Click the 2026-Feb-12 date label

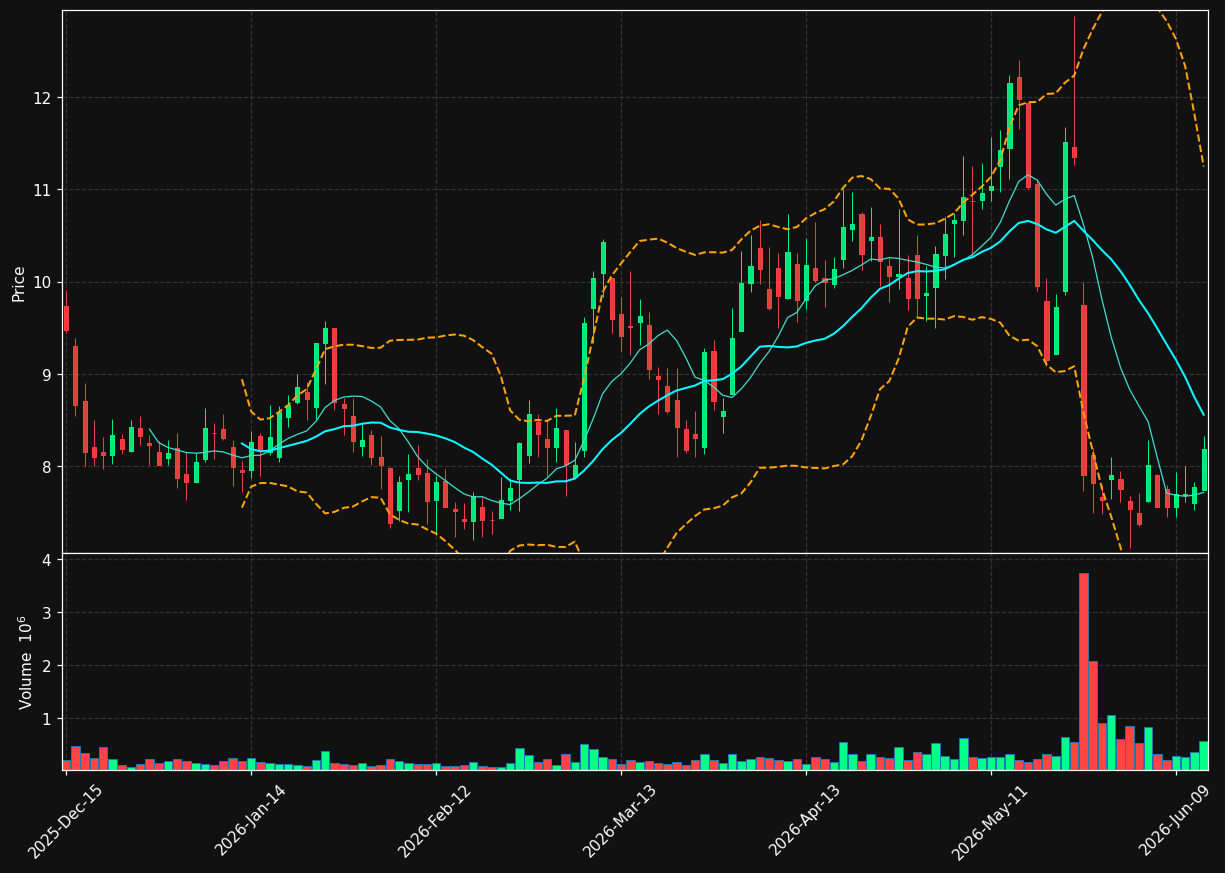point(435,821)
